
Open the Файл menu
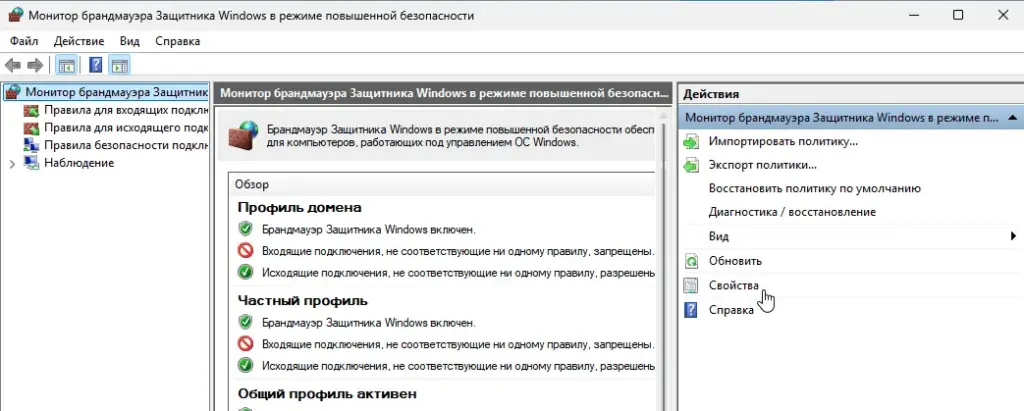(24, 41)
